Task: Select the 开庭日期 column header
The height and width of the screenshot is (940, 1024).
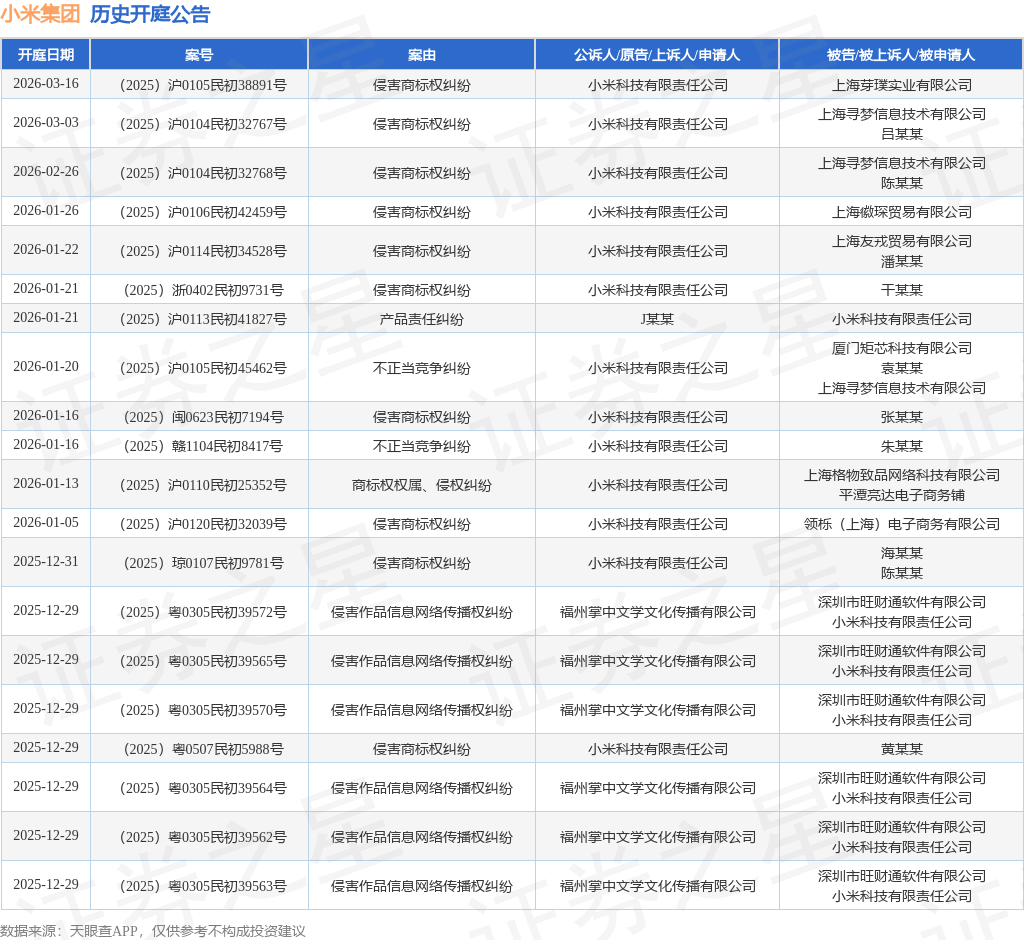Action: coord(46,55)
